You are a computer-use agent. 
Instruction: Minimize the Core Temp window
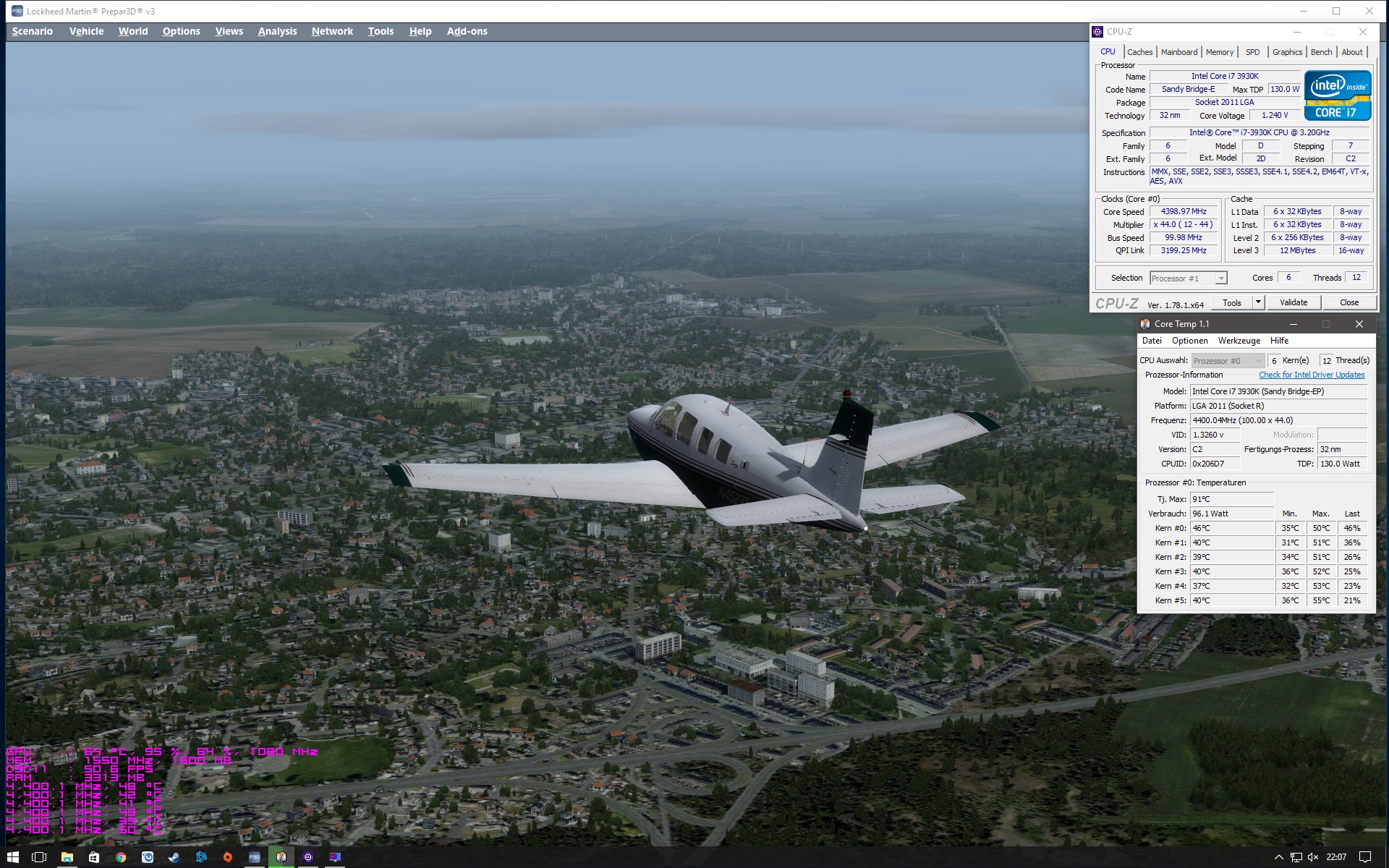coord(1293,324)
